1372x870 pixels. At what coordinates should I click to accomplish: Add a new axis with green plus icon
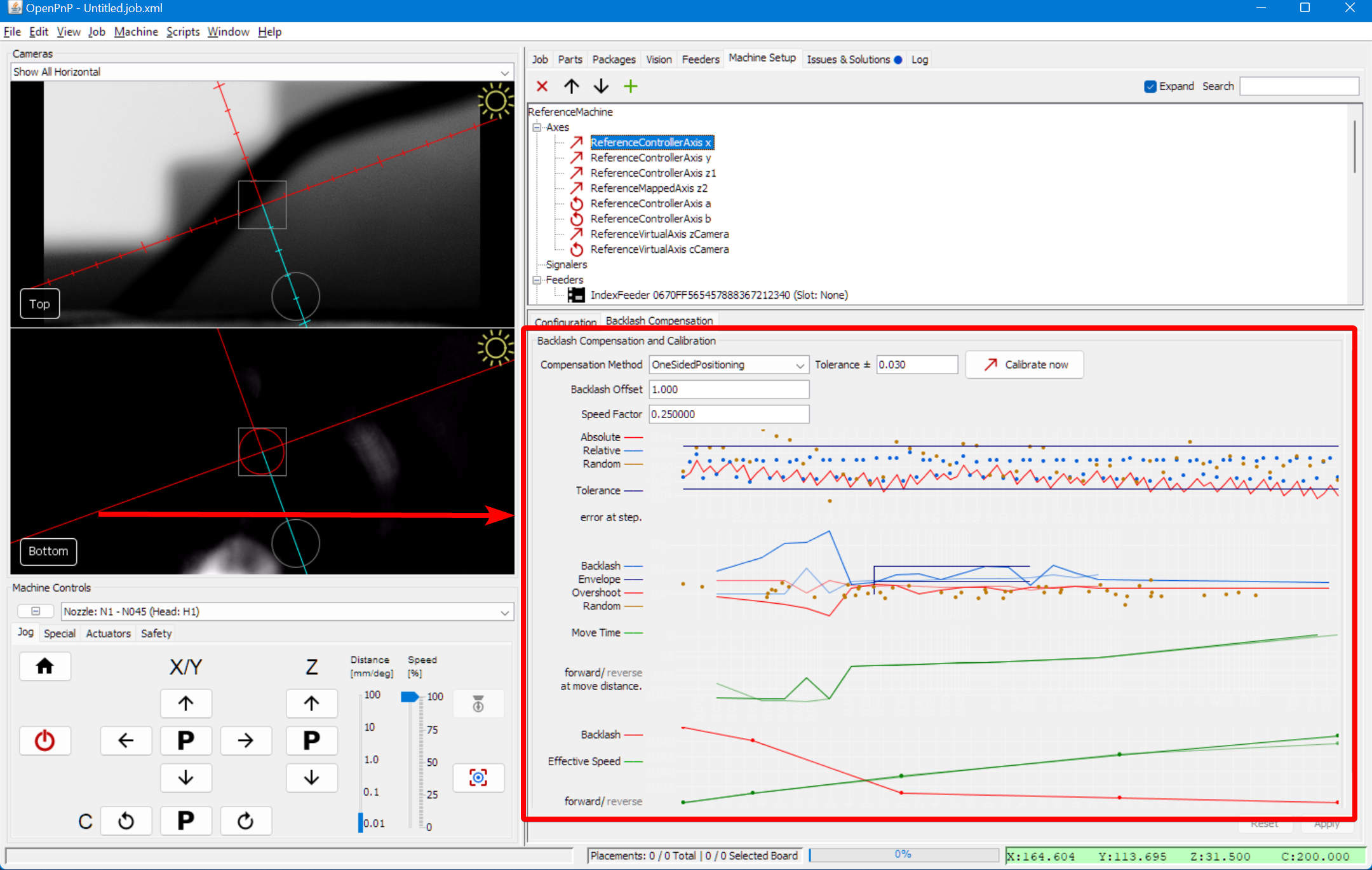[x=631, y=86]
